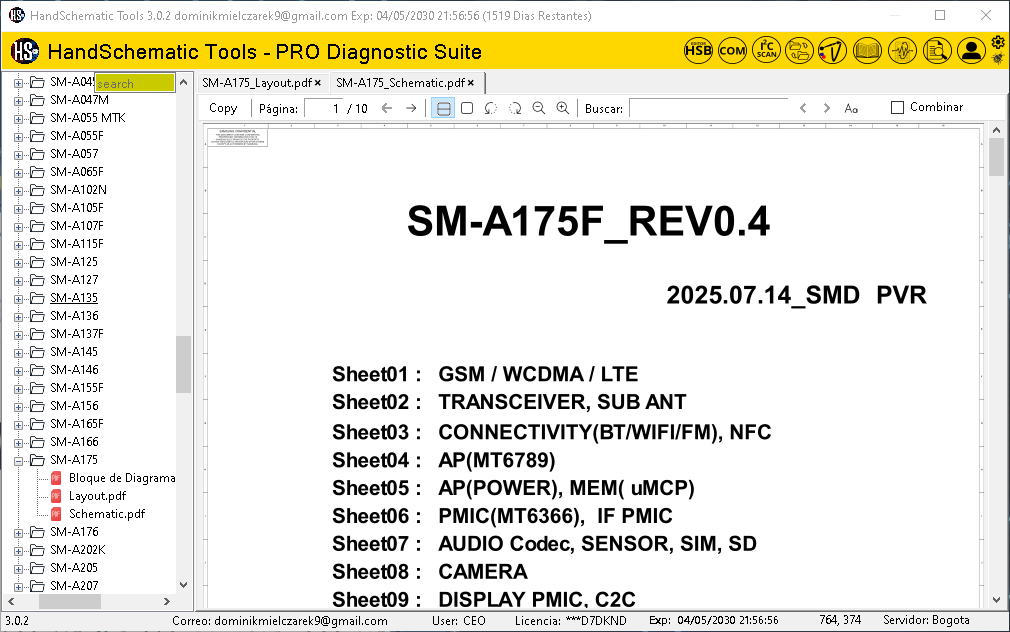Click tree scroll right arrow
The image size is (1010, 632).
(x=167, y=601)
